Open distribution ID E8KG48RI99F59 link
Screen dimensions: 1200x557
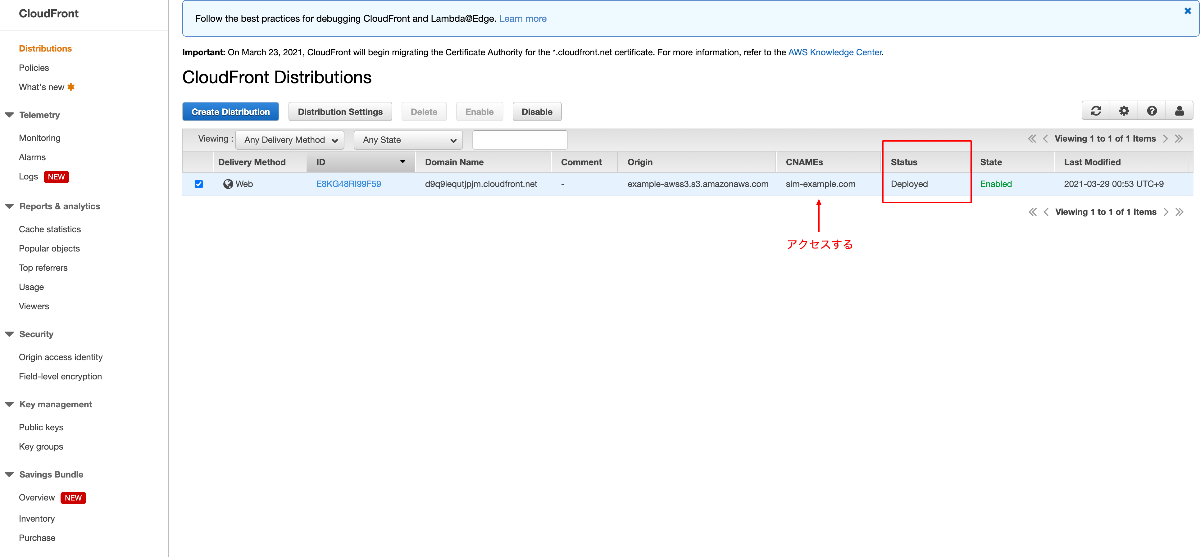[349, 184]
